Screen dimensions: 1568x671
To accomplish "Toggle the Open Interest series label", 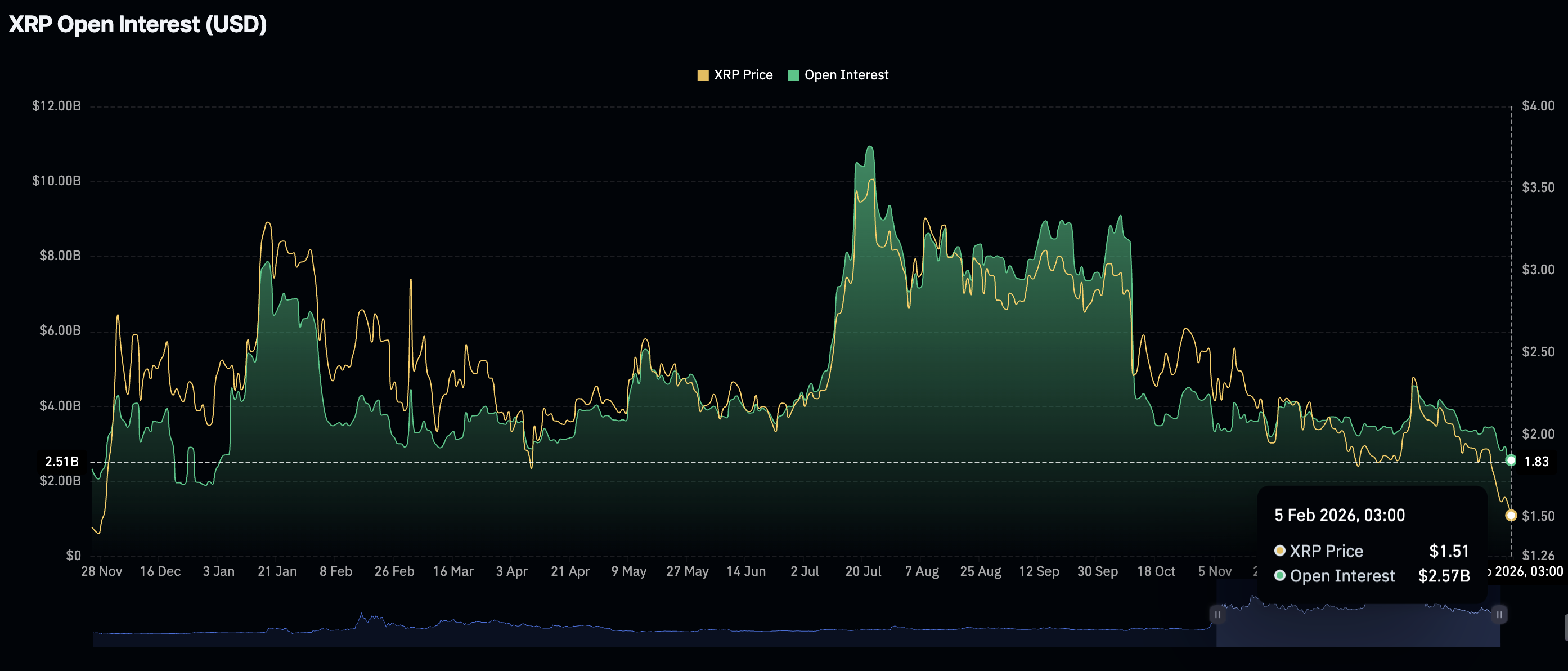I will [846, 75].
